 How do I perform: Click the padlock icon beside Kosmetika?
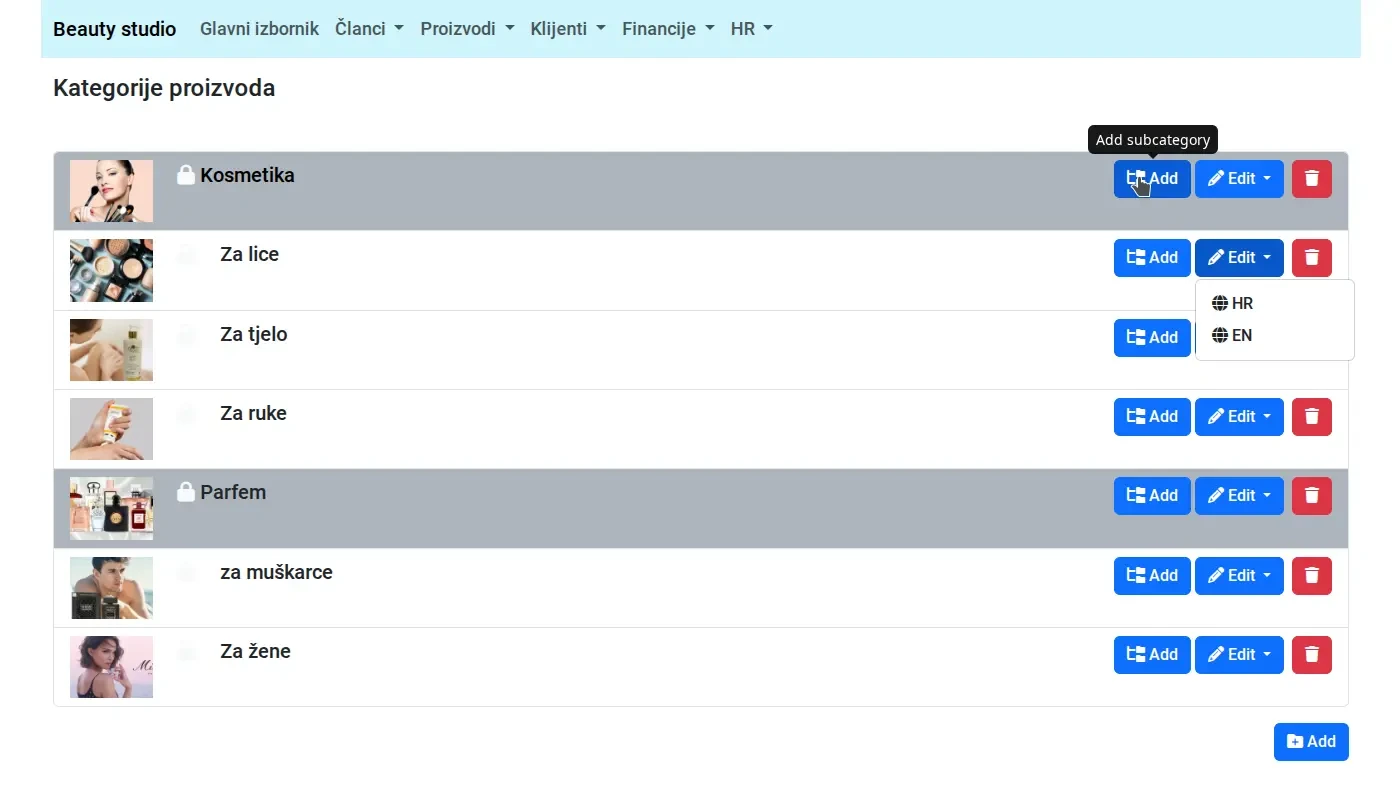186,174
